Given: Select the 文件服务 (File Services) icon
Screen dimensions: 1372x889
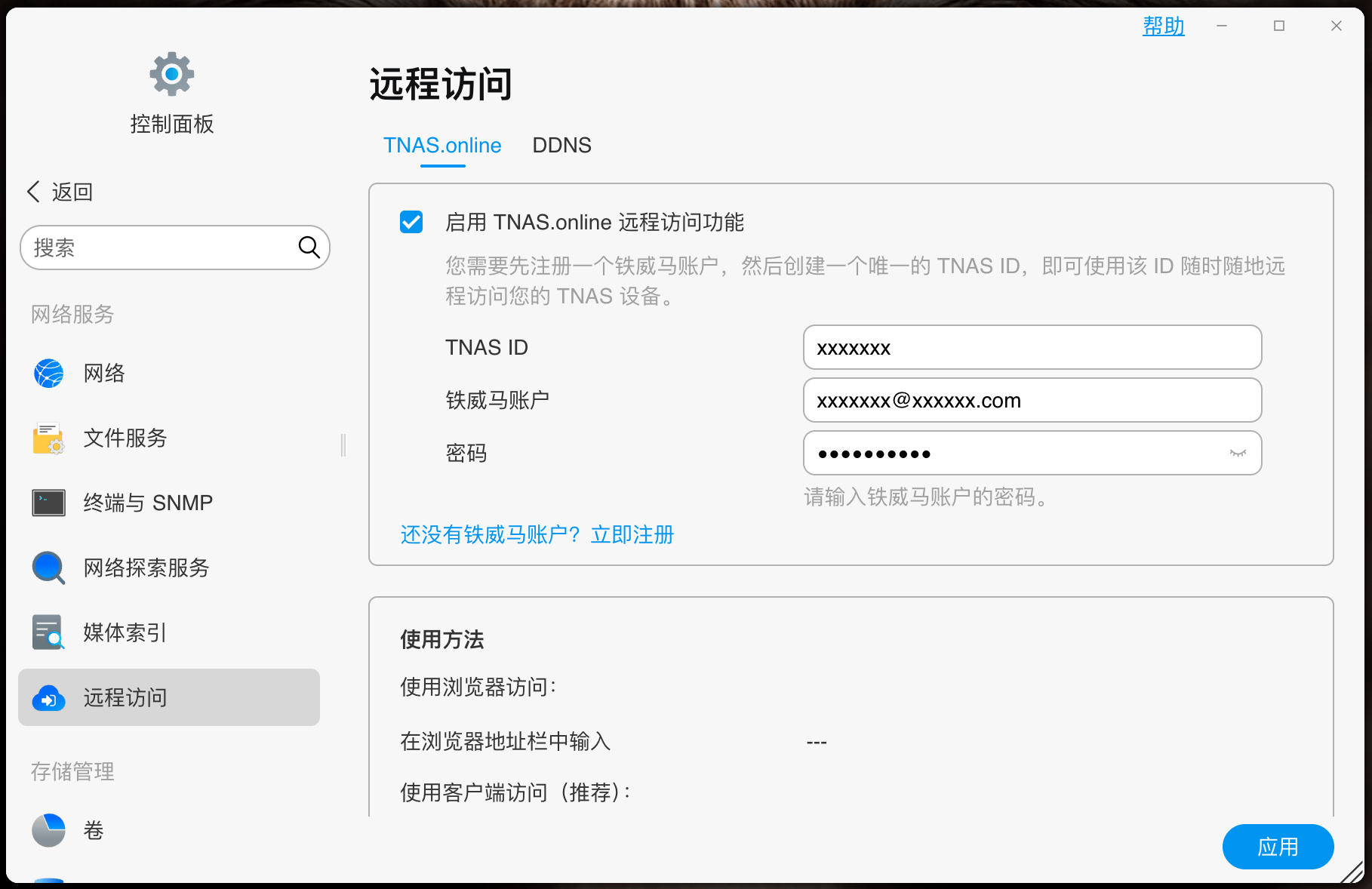Looking at the screenshot, I should [48, 438].
